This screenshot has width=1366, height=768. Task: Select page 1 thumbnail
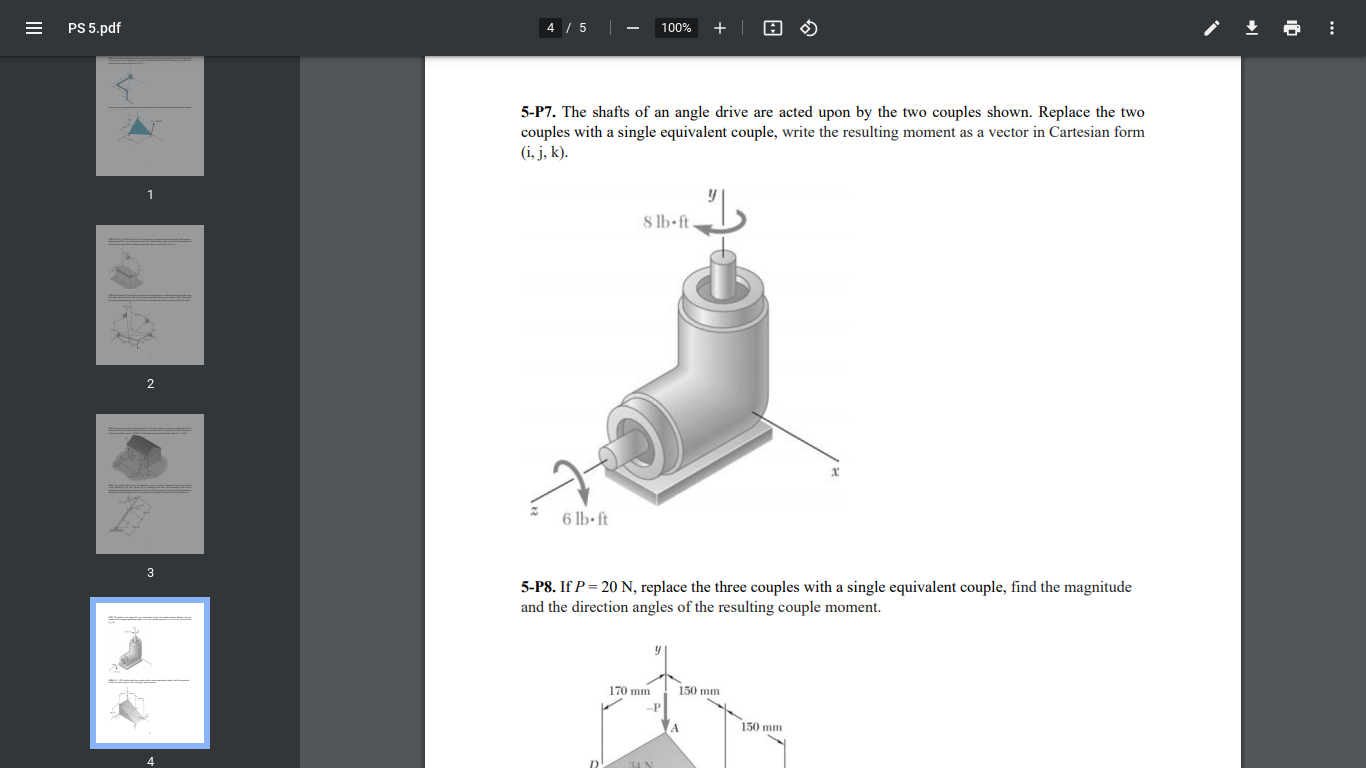pyautogui.click(x=150, y=116)
